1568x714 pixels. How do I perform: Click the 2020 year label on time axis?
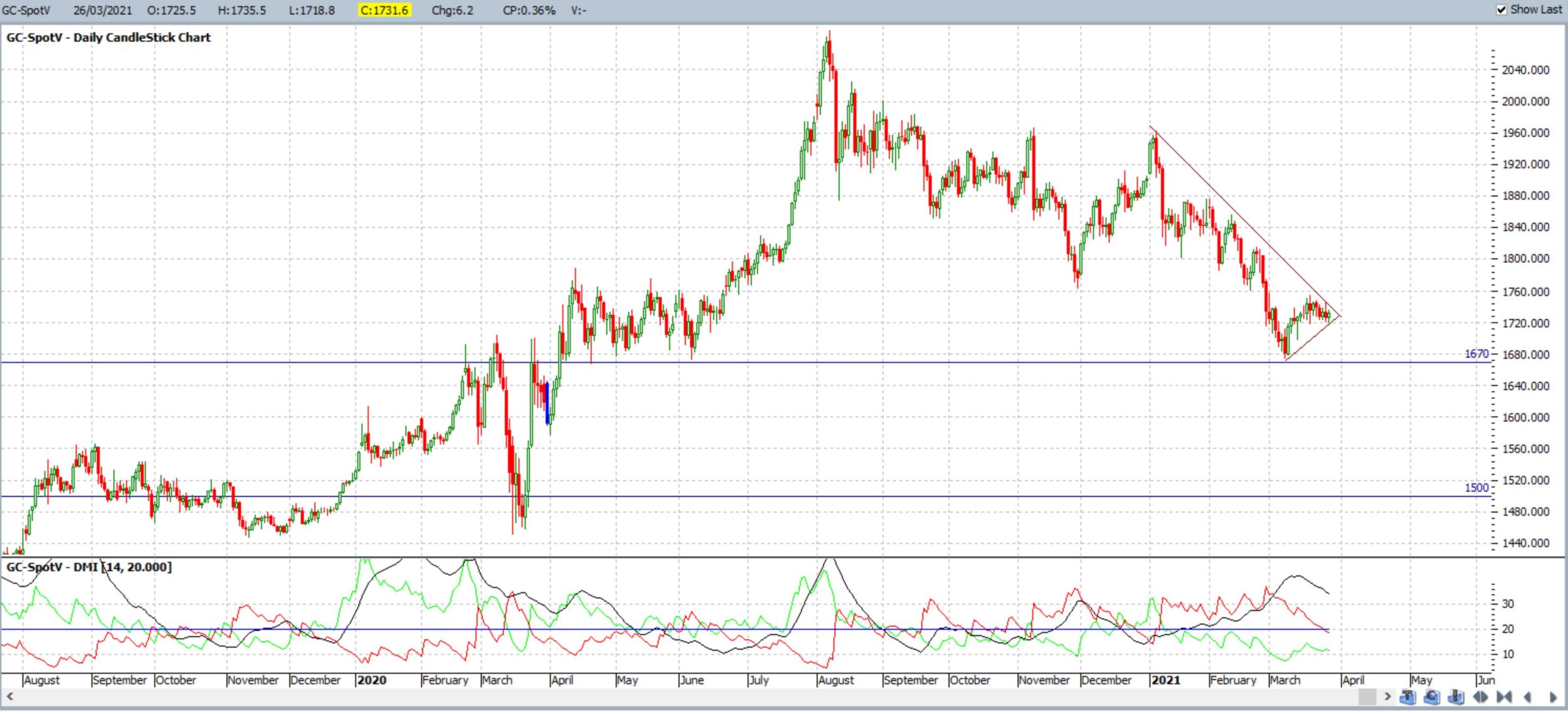click(371, 680)
